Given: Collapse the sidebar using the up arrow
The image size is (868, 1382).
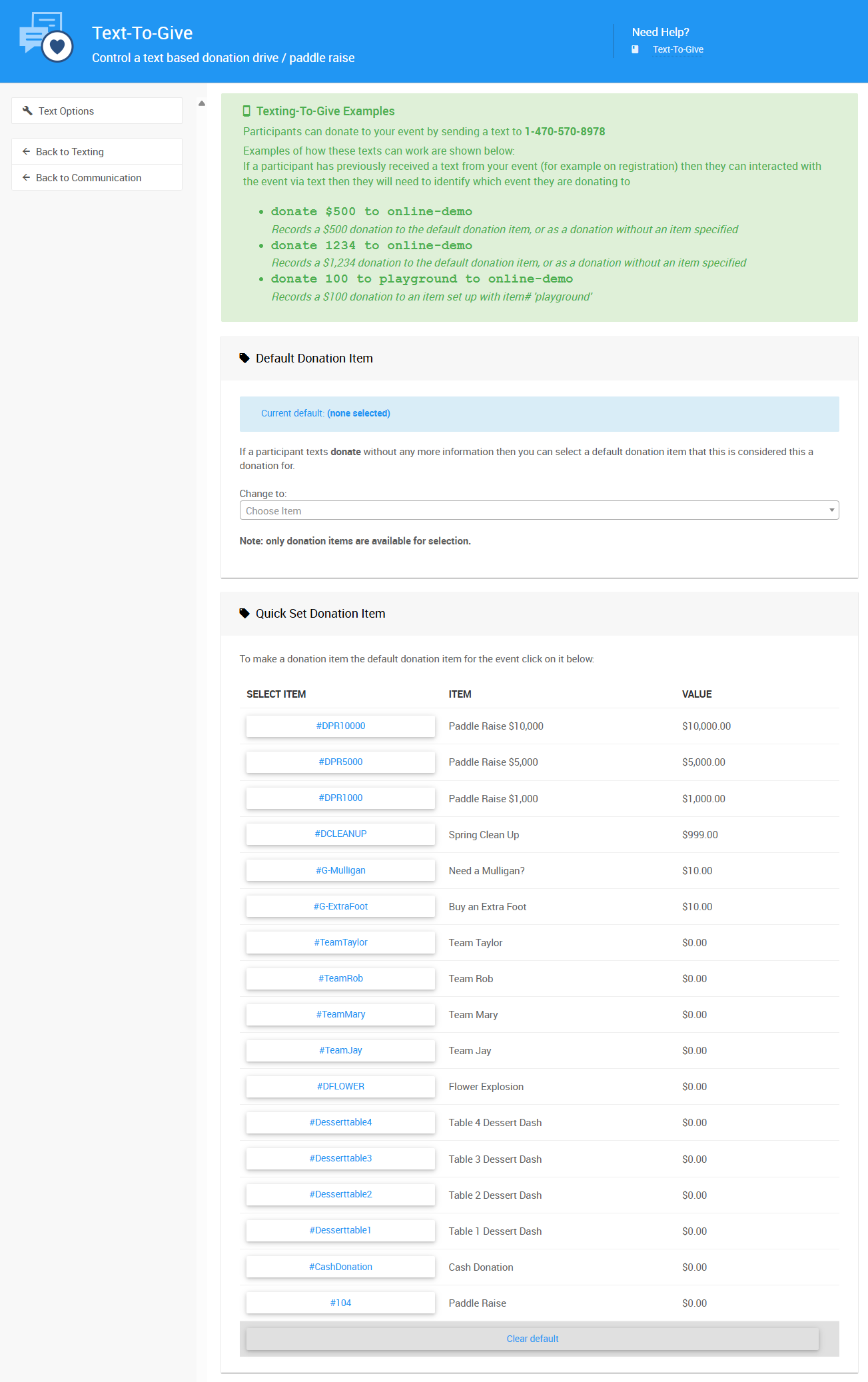Looking at the screenshot, I should point(202,103).
